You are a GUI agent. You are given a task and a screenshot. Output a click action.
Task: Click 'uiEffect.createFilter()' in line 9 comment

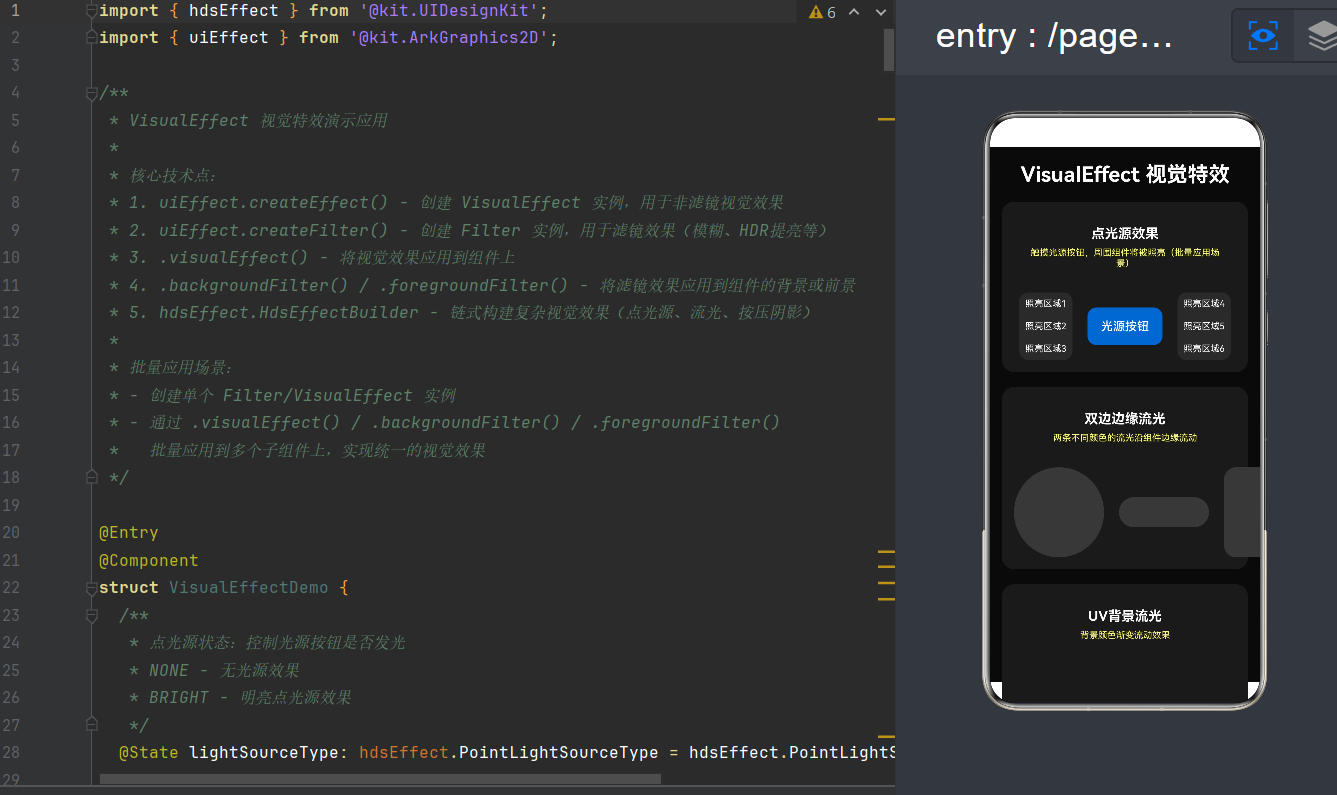[x=274, y=231]
